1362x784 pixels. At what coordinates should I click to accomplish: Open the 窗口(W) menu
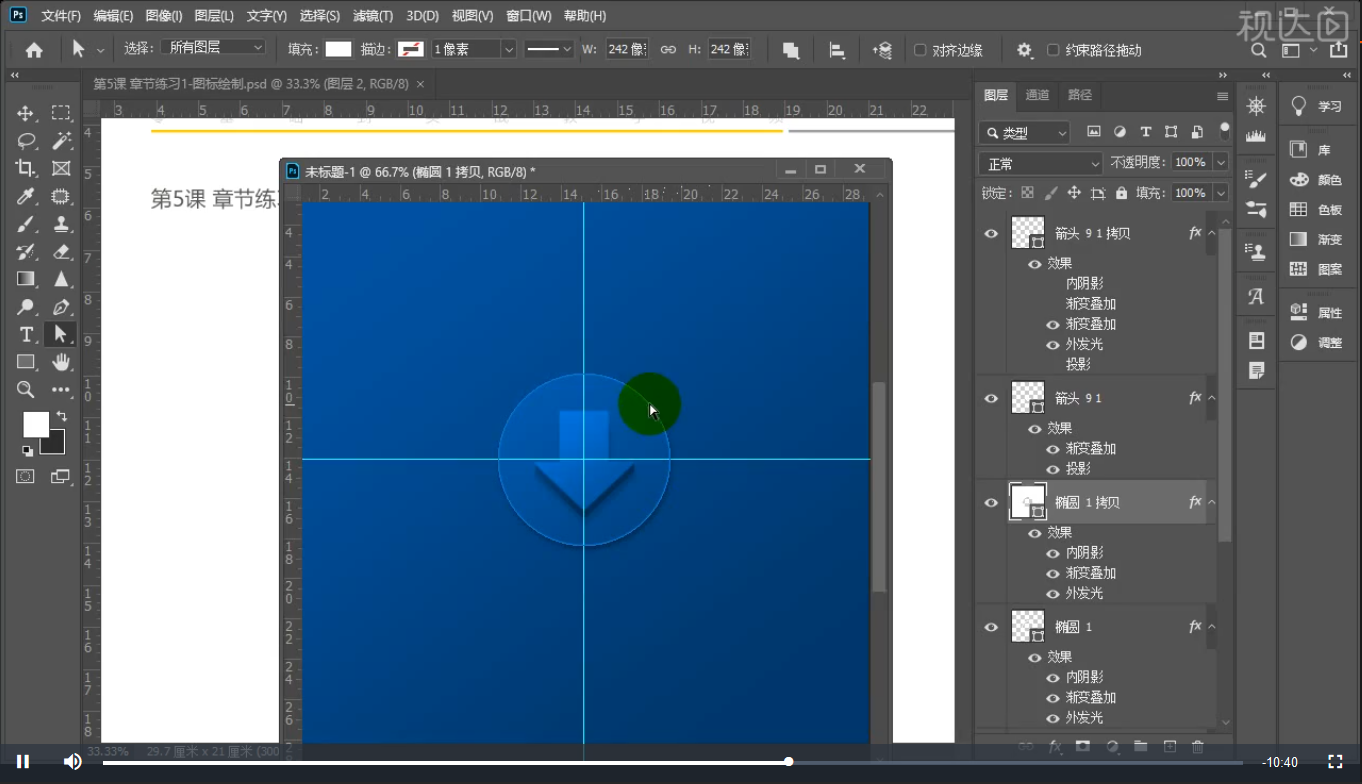tap(528, 16)
